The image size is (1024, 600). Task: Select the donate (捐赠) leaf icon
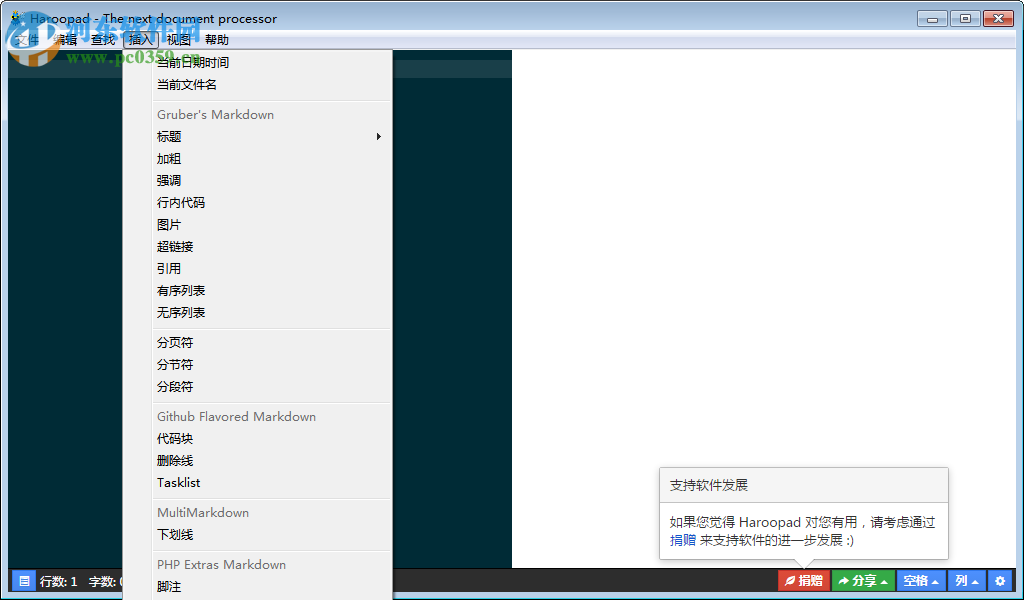tap(790, 580)
